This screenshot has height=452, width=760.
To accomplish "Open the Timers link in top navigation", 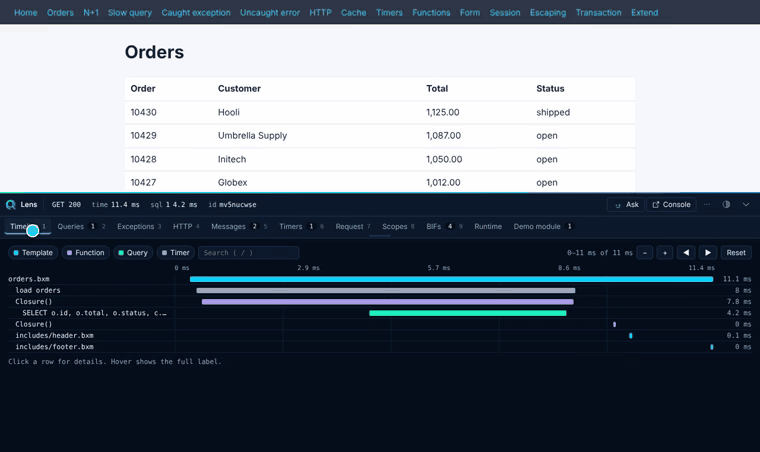I will (389, 13).
